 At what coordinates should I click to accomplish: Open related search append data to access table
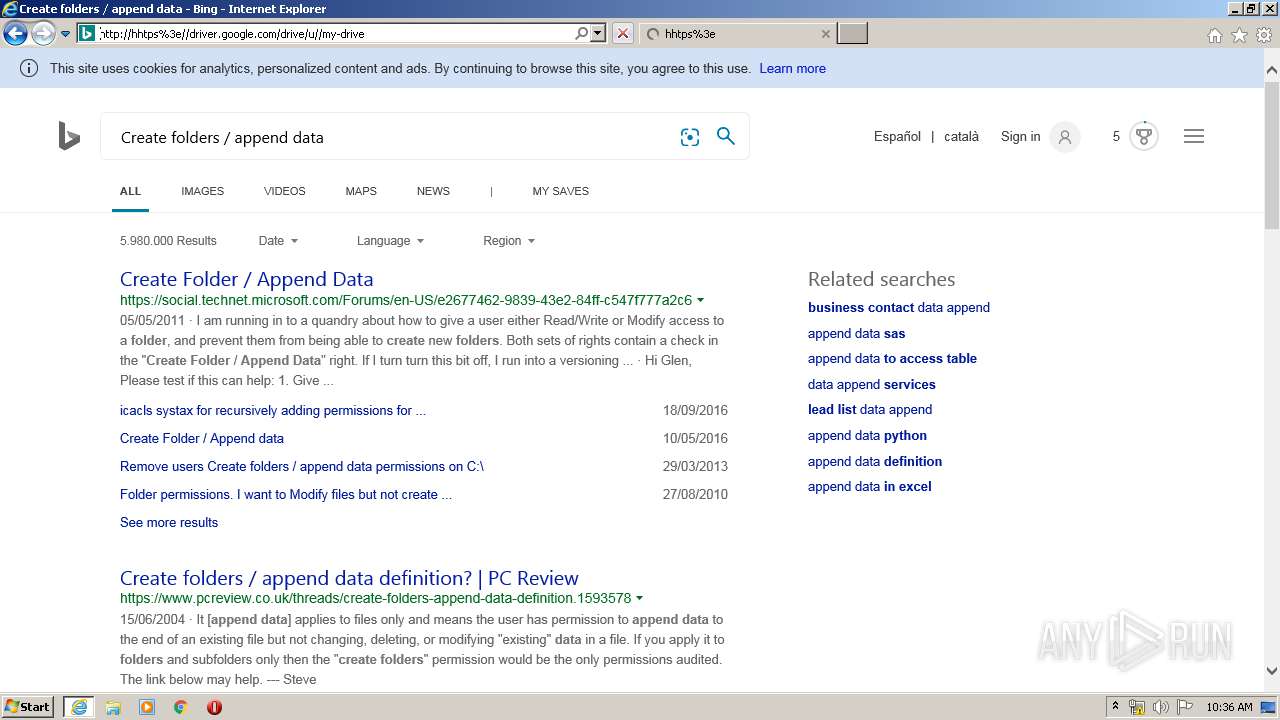(892, 358)
